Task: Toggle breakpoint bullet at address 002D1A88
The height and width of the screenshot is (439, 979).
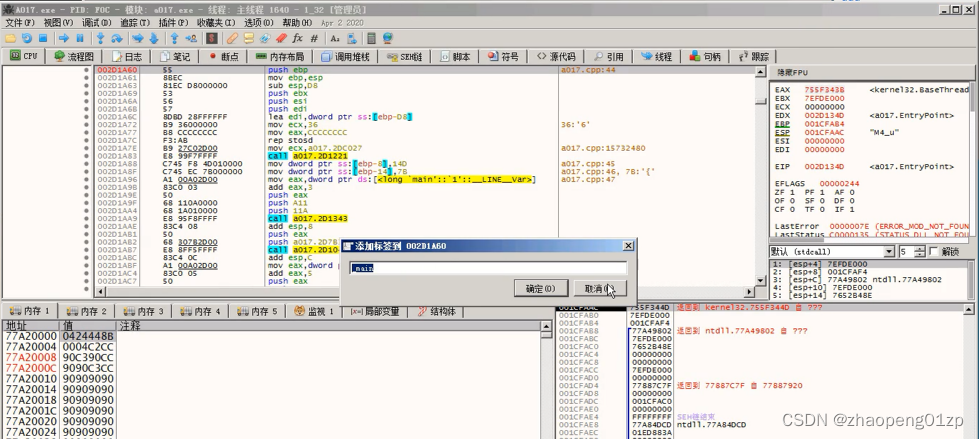Action: click(86, 164)
